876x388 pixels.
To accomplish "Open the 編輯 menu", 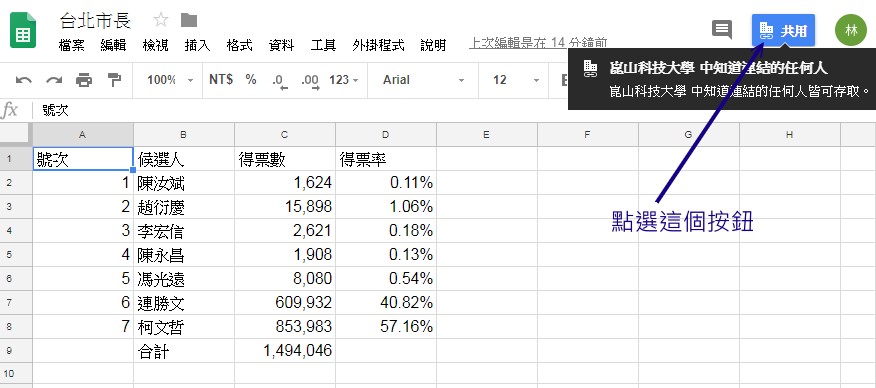I will (x=113, y=45).
